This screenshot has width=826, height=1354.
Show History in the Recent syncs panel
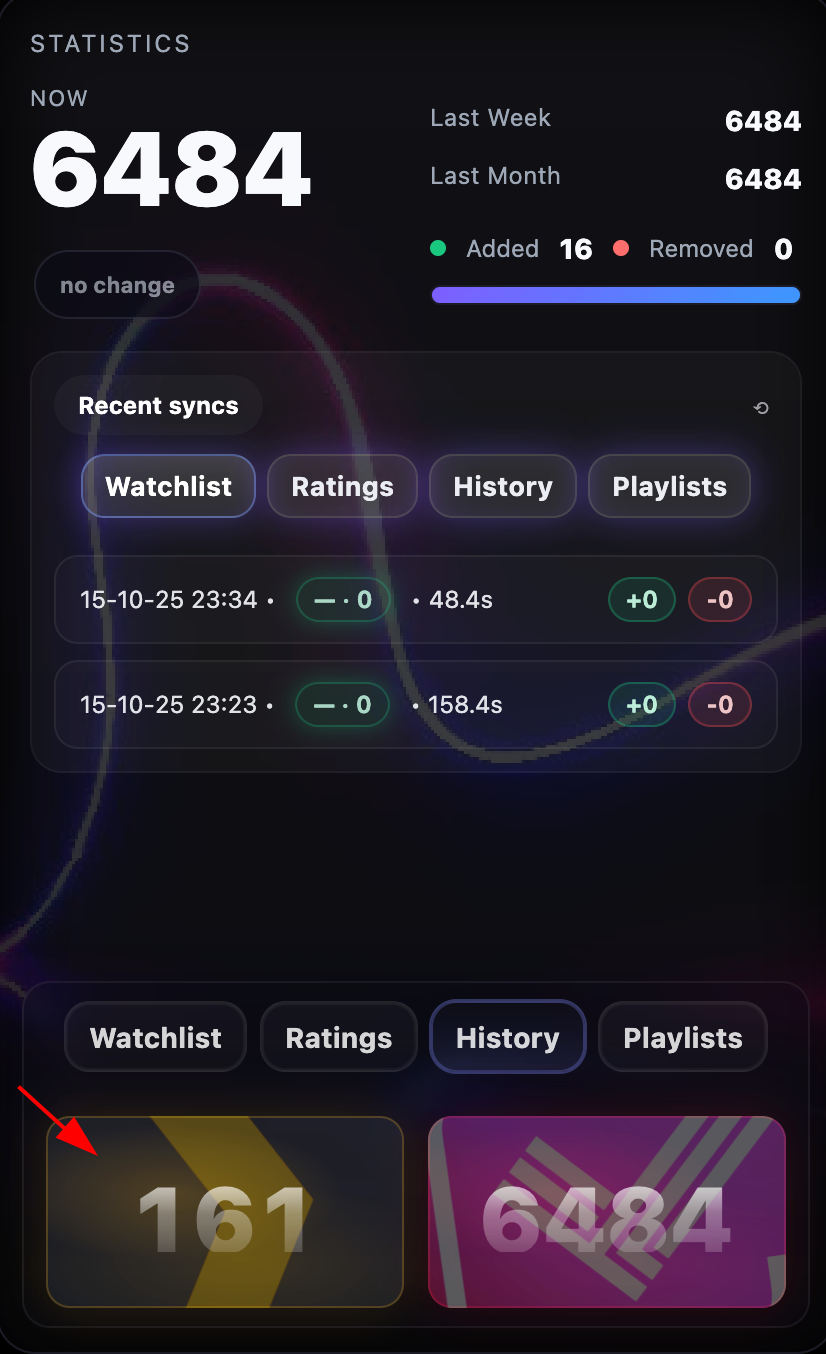point(503,487)
